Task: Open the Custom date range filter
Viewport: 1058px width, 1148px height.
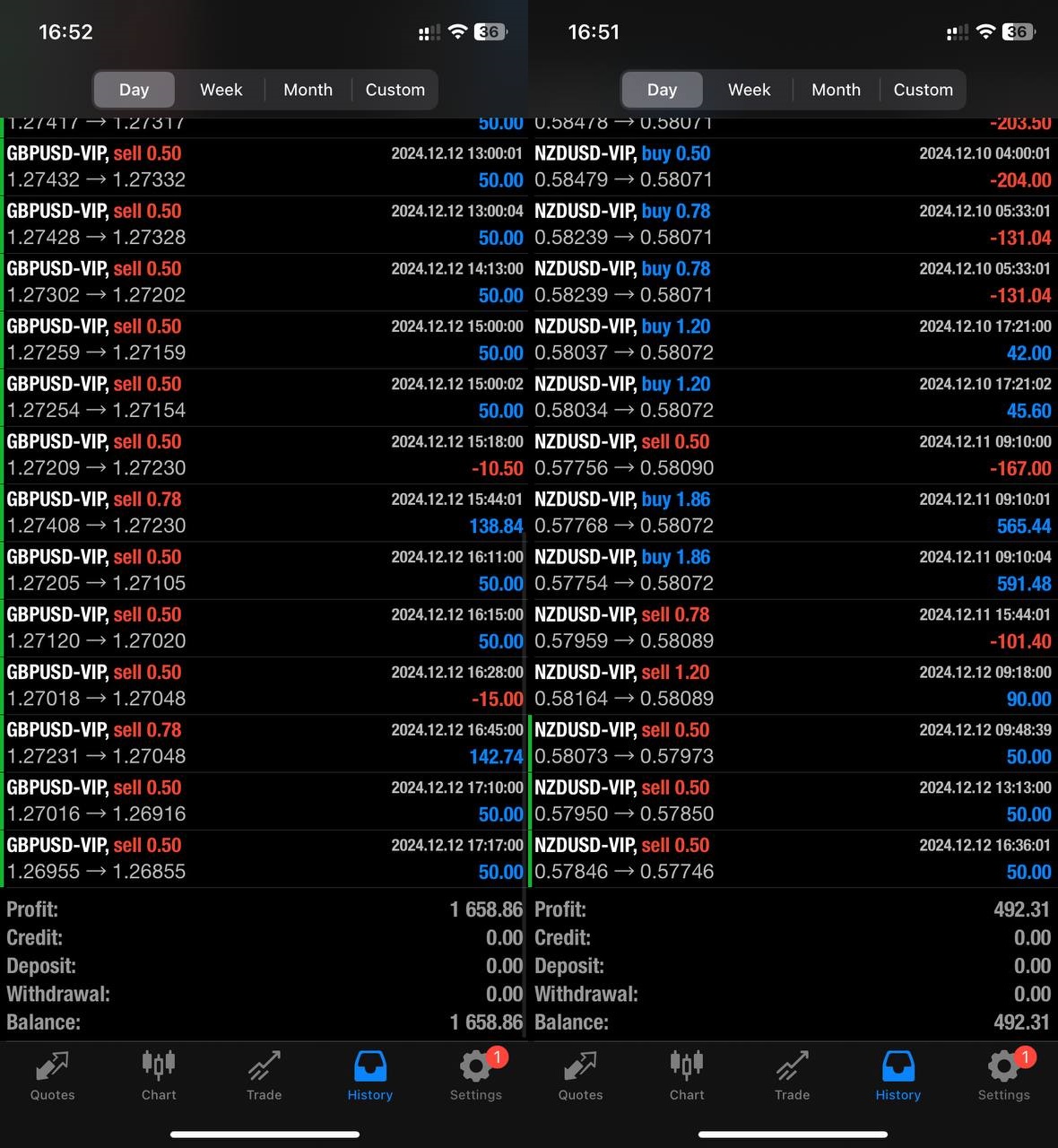Action: 395,90
